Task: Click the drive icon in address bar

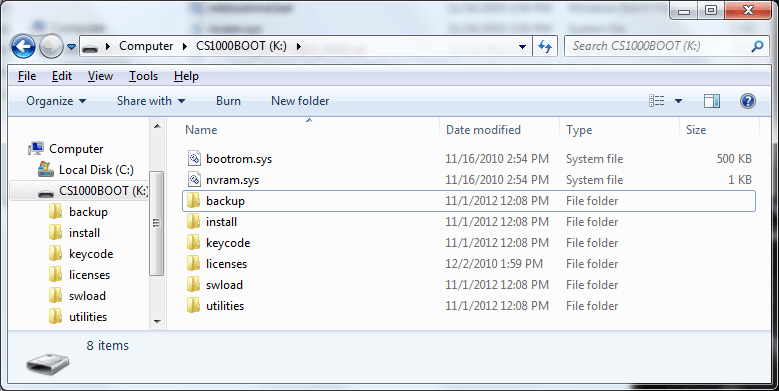Action: (x=89, y=47)
